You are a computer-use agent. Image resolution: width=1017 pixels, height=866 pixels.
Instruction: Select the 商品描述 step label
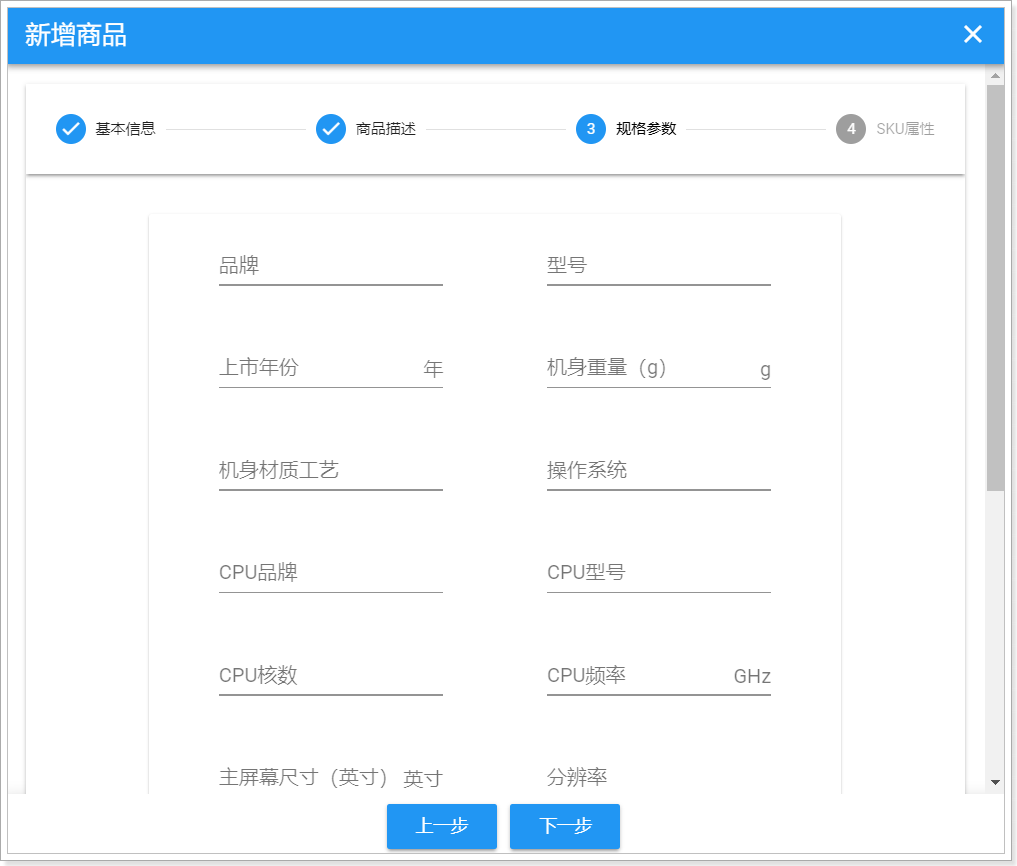[383, 129]
